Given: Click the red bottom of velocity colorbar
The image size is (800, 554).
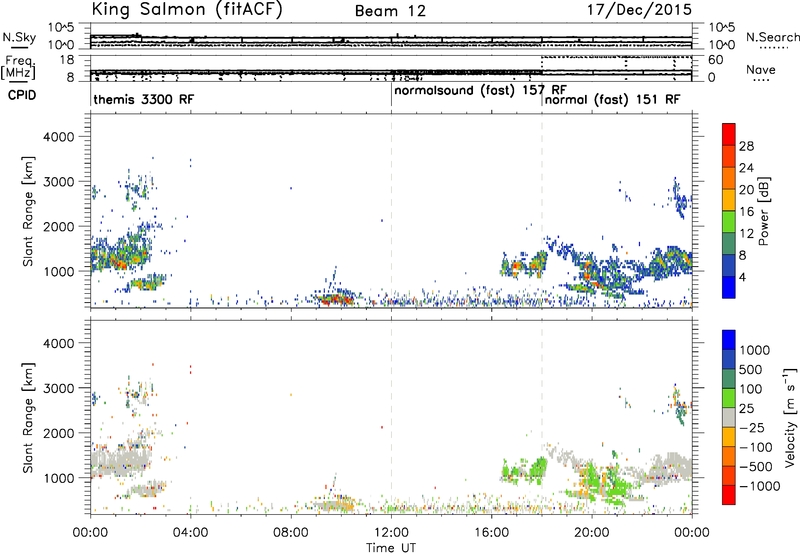Looking at the screenshot, I should (729, 495).
